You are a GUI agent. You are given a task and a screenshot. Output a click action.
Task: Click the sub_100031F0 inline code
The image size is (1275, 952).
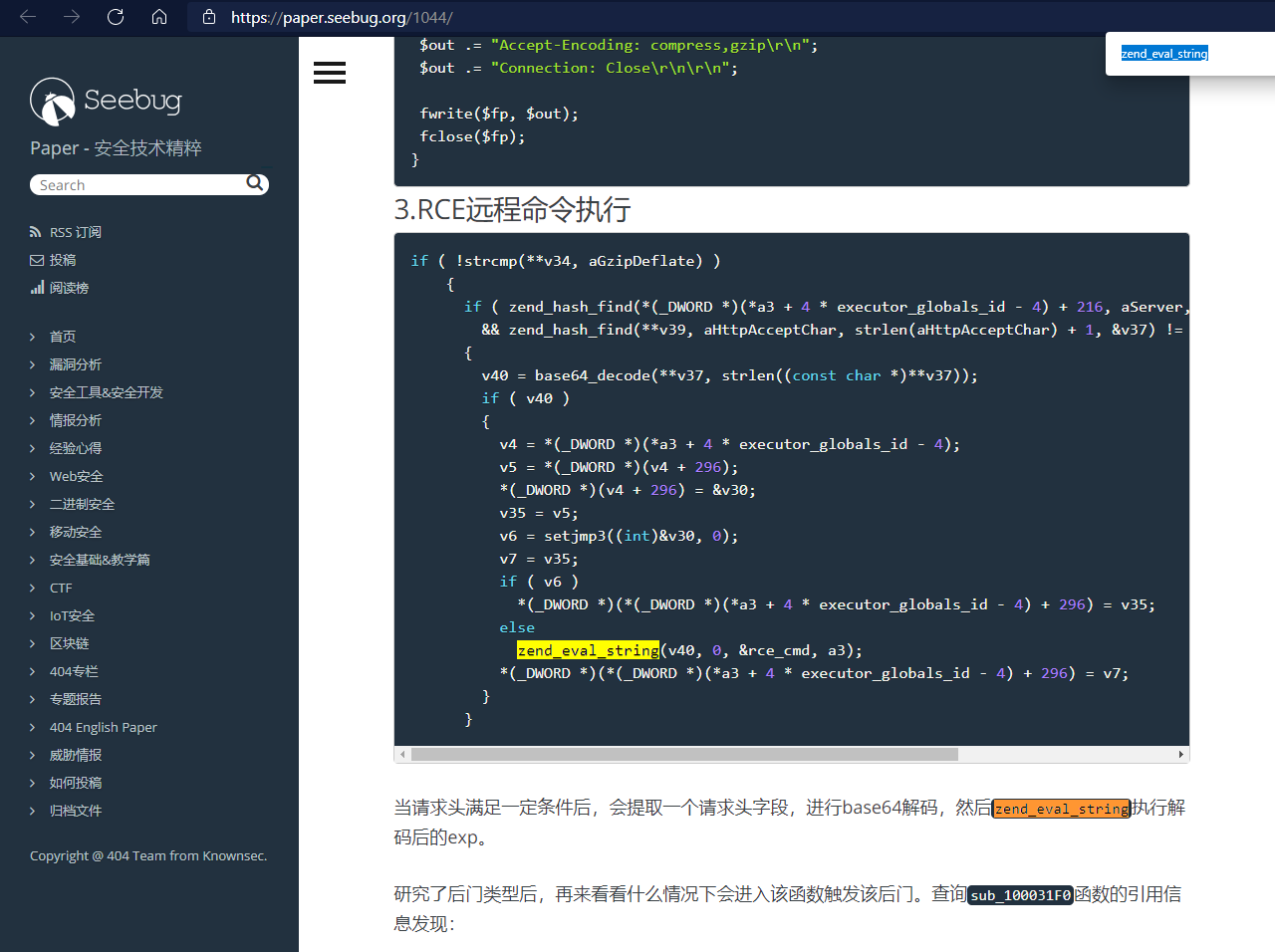pyautogui.click(x=1021, y=895)
